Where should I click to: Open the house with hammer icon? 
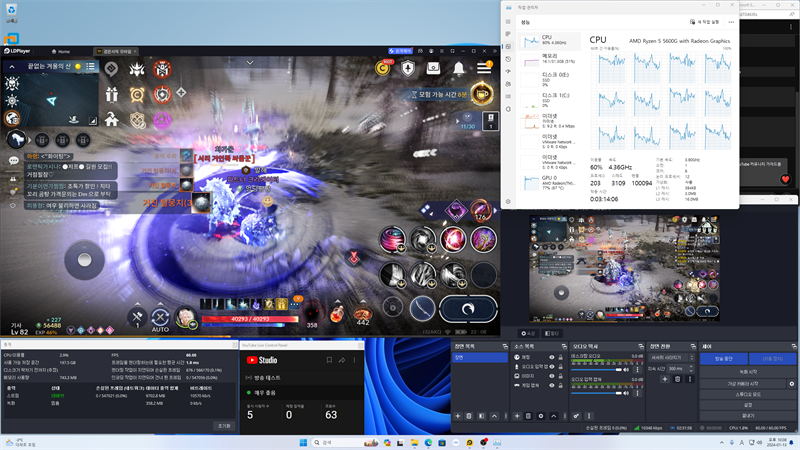coord(112,120)
